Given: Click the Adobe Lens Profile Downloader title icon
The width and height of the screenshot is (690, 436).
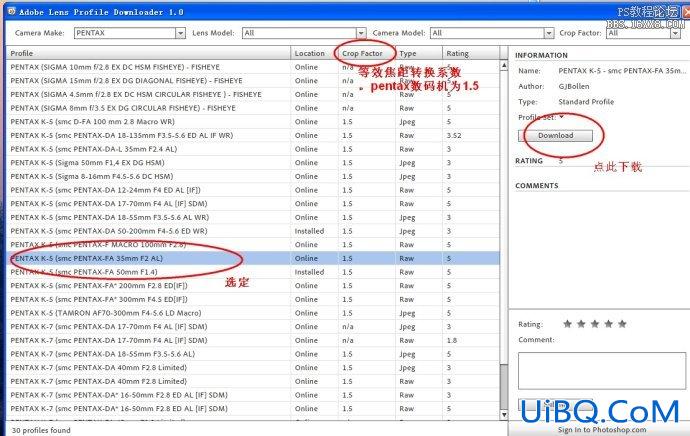Looking at the screenshot, I should pyautogui.click(x=11, y=11).
